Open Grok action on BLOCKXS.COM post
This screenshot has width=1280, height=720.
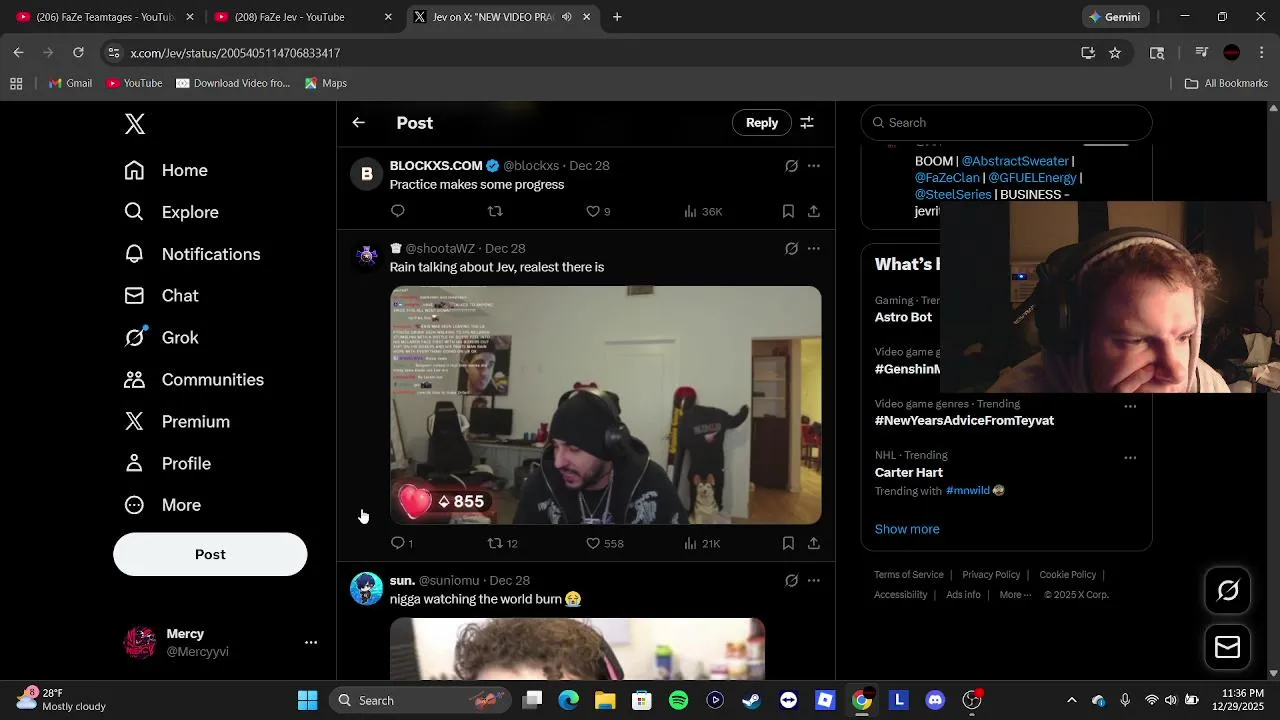coord(791,166)
